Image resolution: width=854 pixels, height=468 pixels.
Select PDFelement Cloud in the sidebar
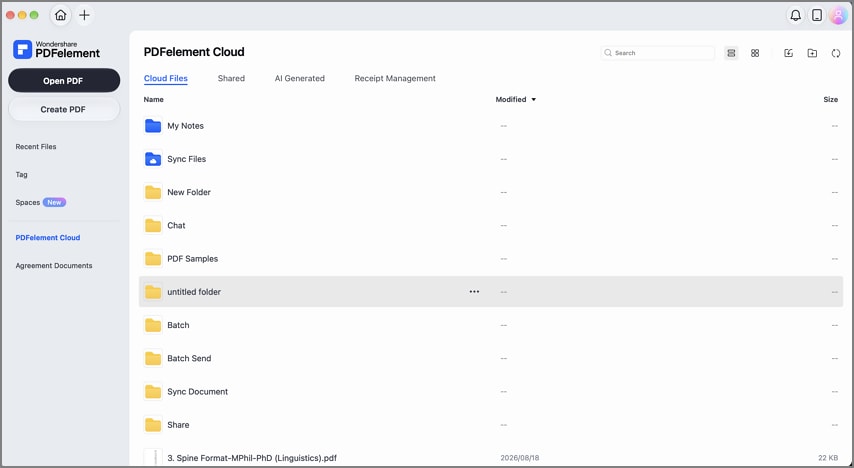pyautogui.click(x=48, y=238)
